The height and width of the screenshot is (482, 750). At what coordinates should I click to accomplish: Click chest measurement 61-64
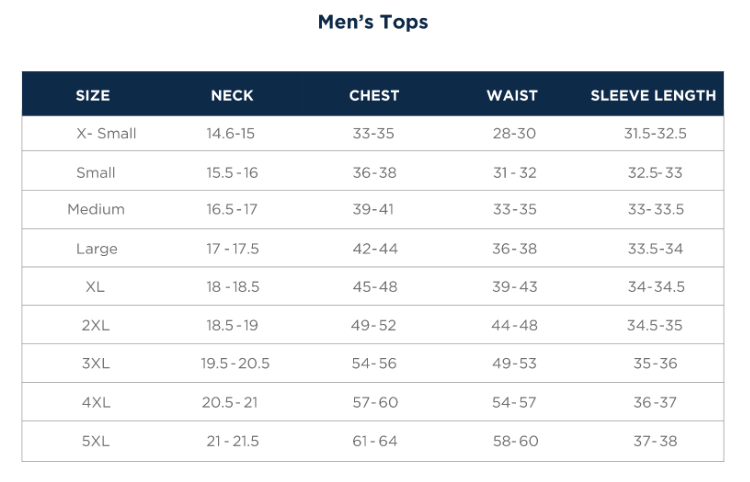(375, 441)
